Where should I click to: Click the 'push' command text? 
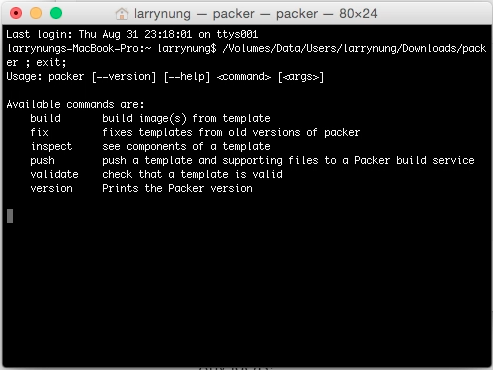click(42, 161)
